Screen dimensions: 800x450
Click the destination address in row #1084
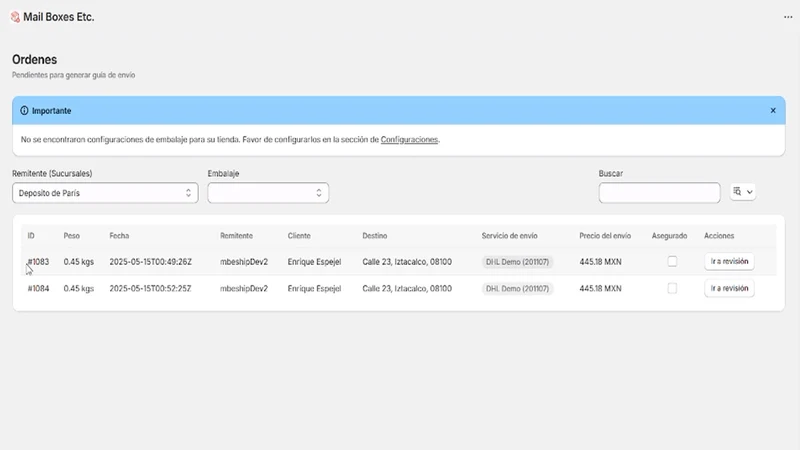pyautogui.click(x=407, y=288)
